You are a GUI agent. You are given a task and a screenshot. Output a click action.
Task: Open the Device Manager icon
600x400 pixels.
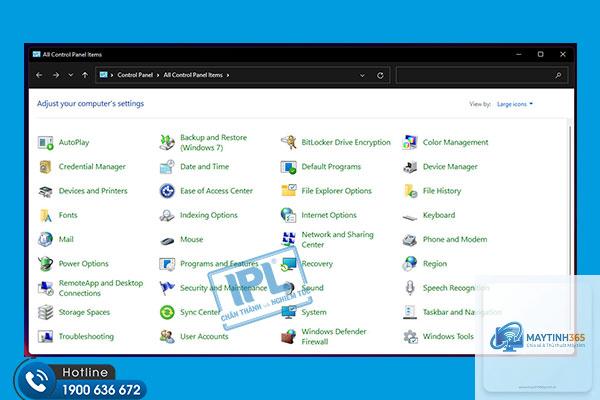(x=409, y=167)
